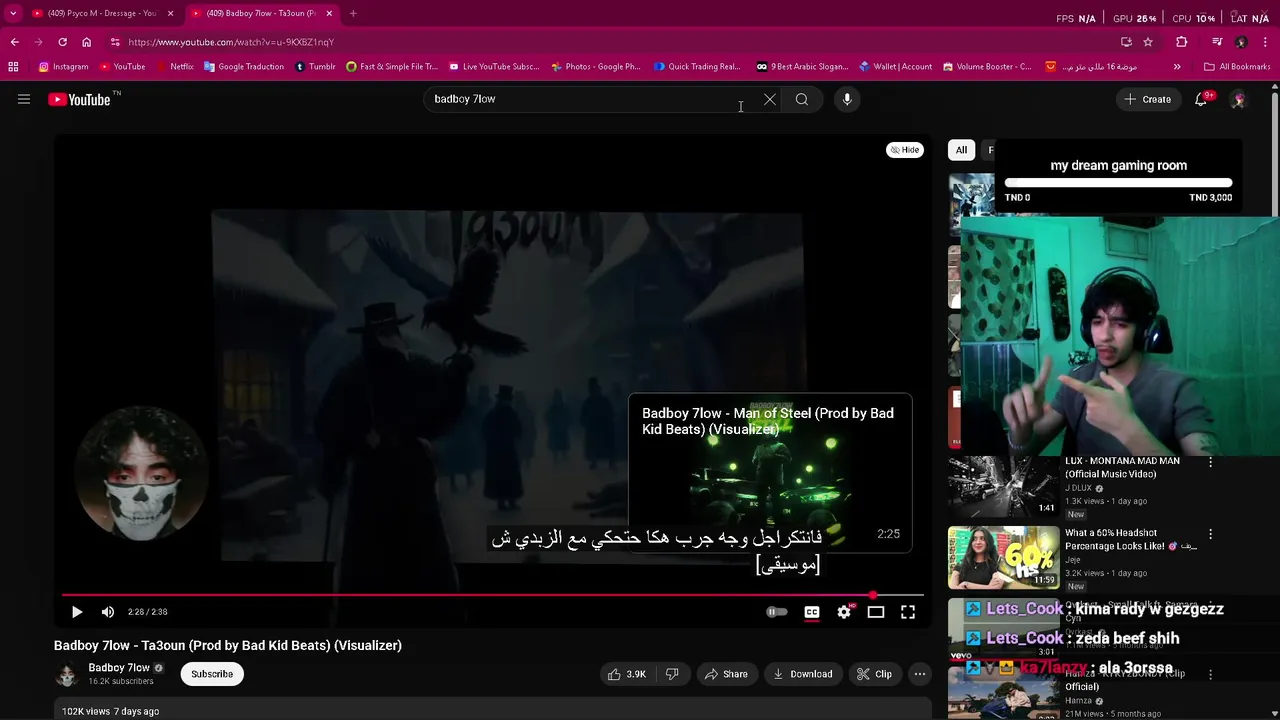Open the YouTube guide hamburger menu
Viewport: 1280px width, 720px height.
tap(24, 99)
